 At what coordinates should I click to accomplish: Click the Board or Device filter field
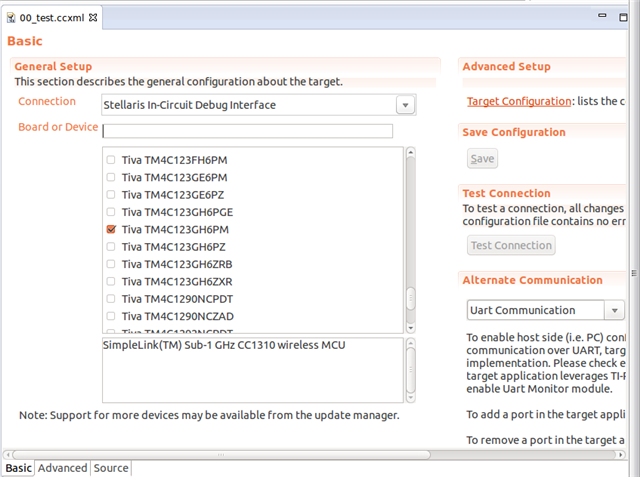click(x=247, y=131)
